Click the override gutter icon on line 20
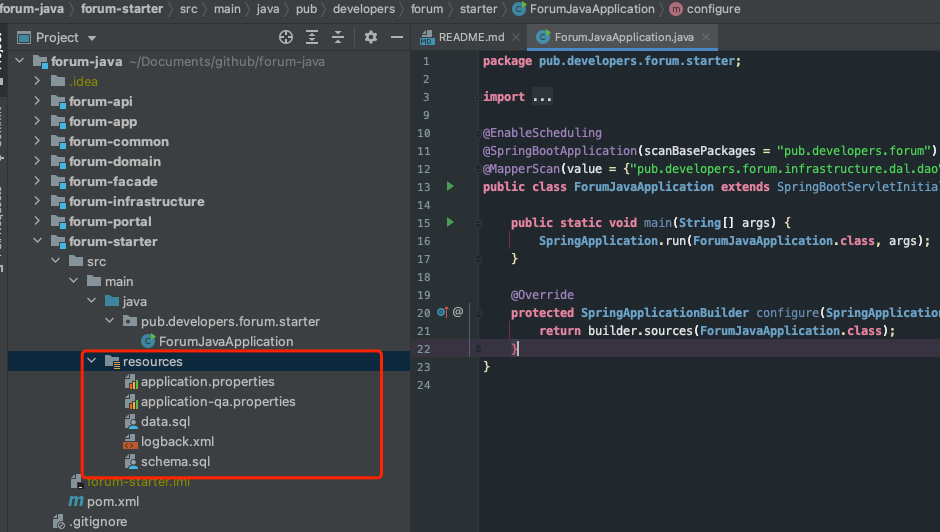 click(442, 312)
